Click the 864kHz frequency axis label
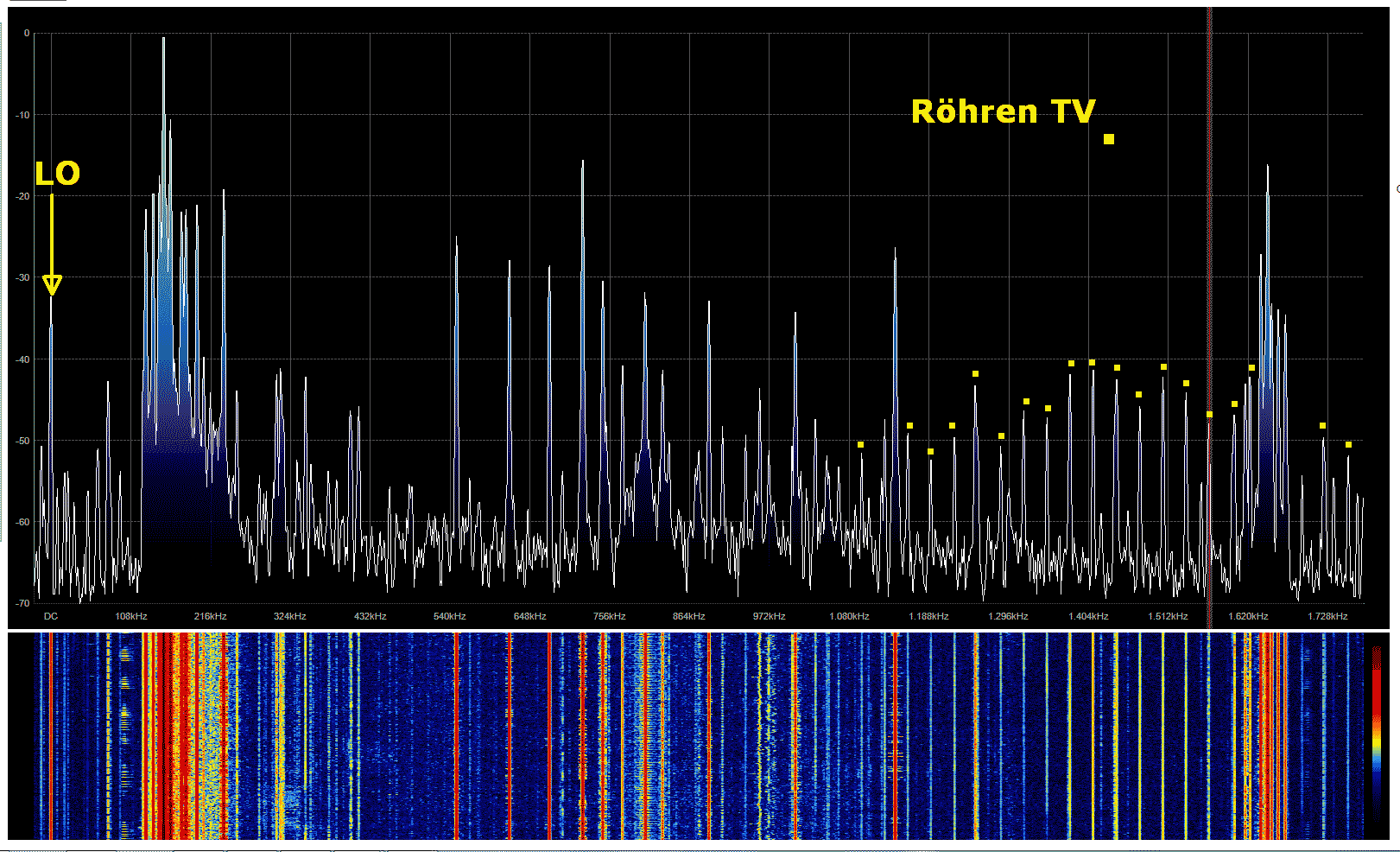The width and height of the screenshot is (1400, 852). [689, 616]
